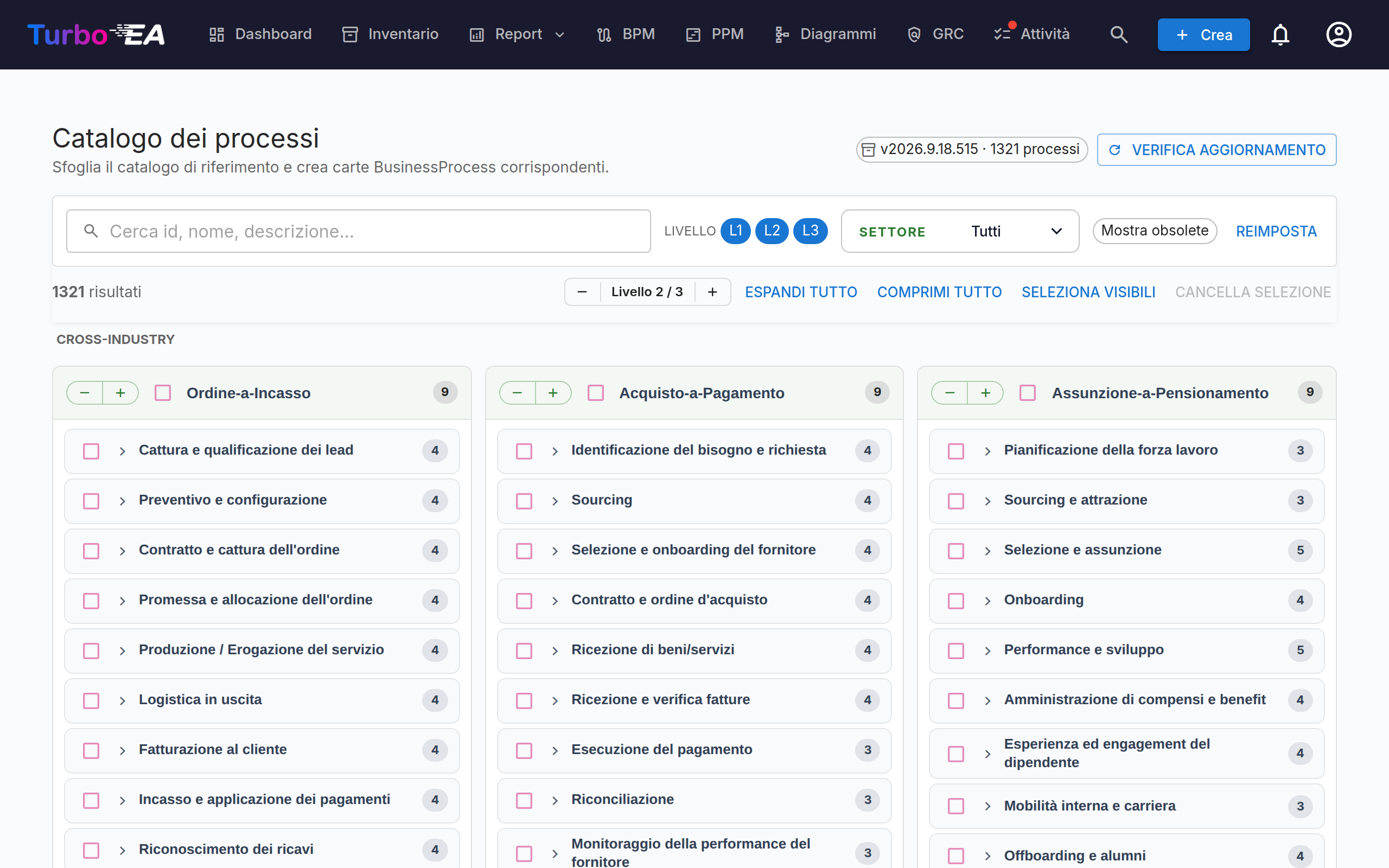Click the Crea button
1389x868 pixels.
point(1203,34)
